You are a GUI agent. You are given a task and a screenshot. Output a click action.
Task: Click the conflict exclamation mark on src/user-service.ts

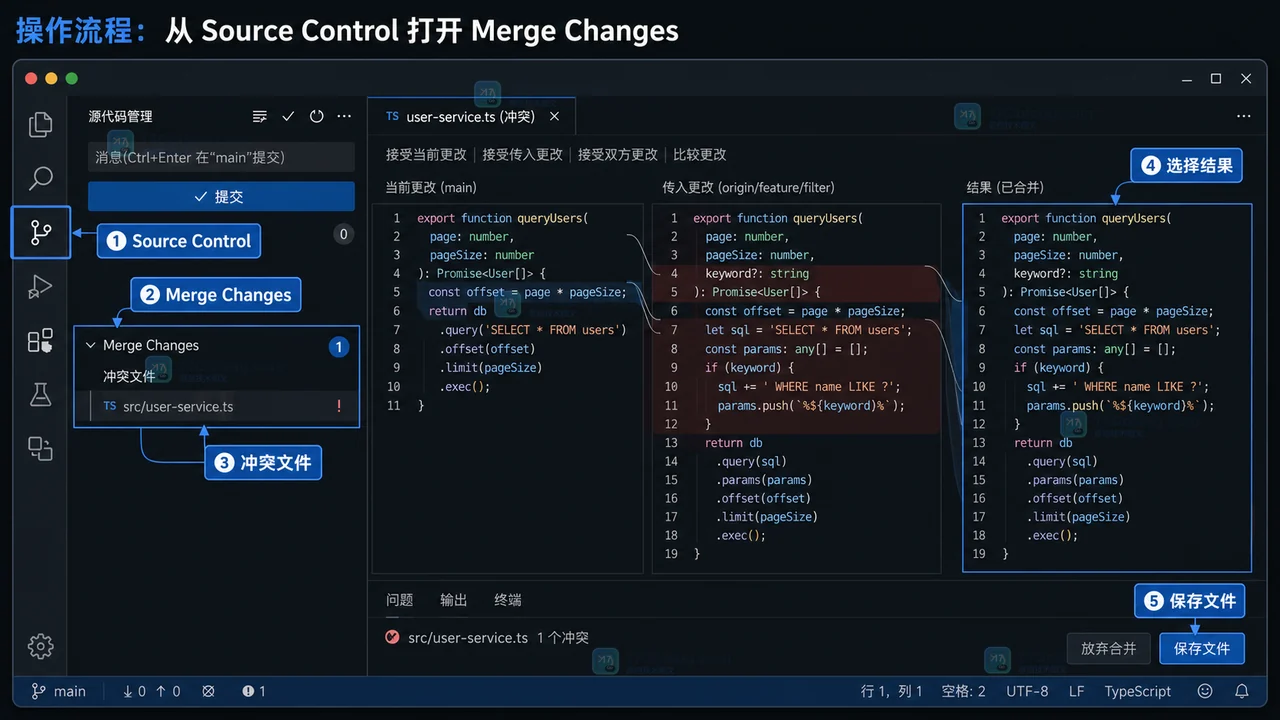[339, 406]
